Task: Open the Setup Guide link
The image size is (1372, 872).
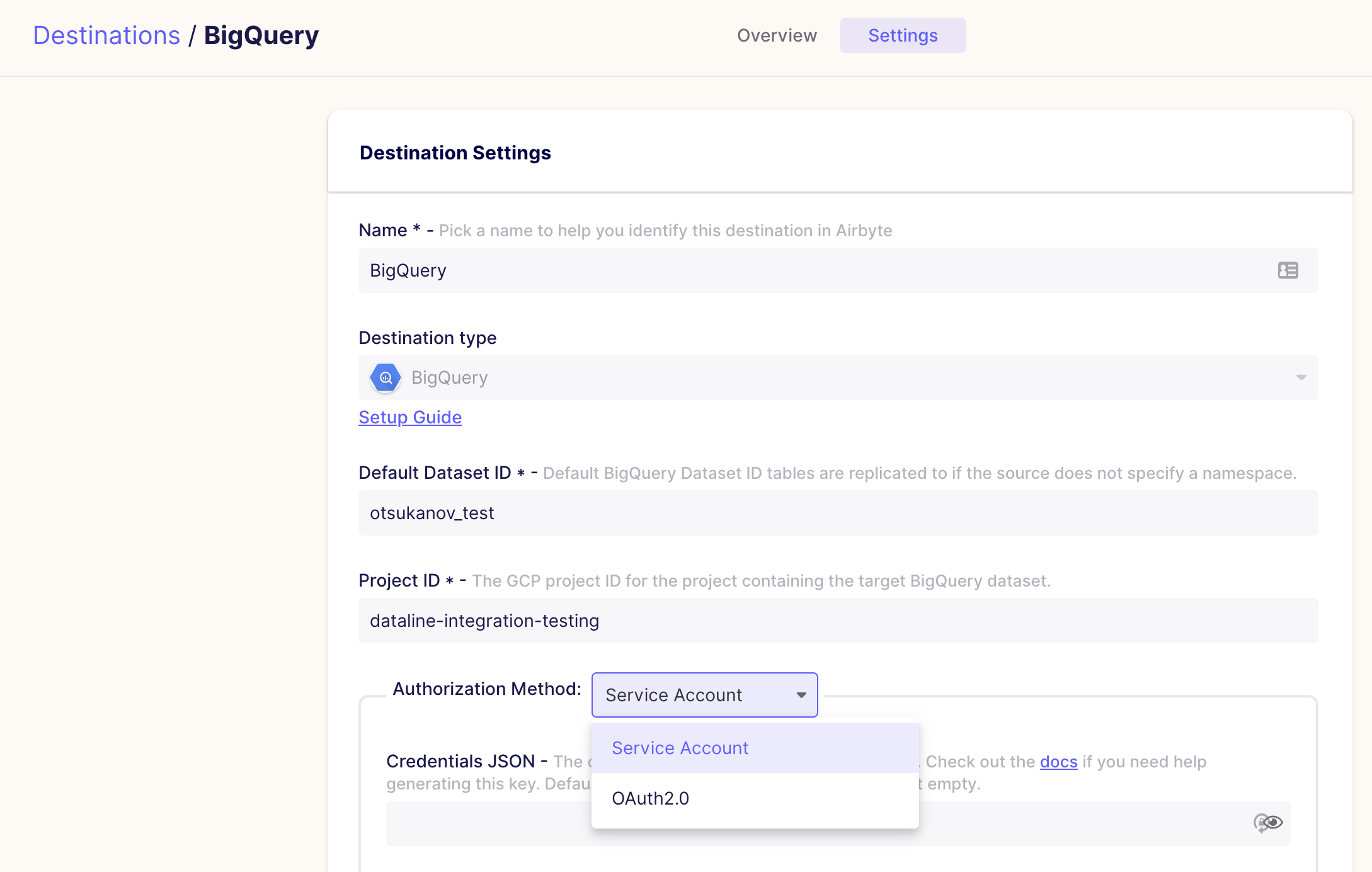Action: click(x=410, y=417)
